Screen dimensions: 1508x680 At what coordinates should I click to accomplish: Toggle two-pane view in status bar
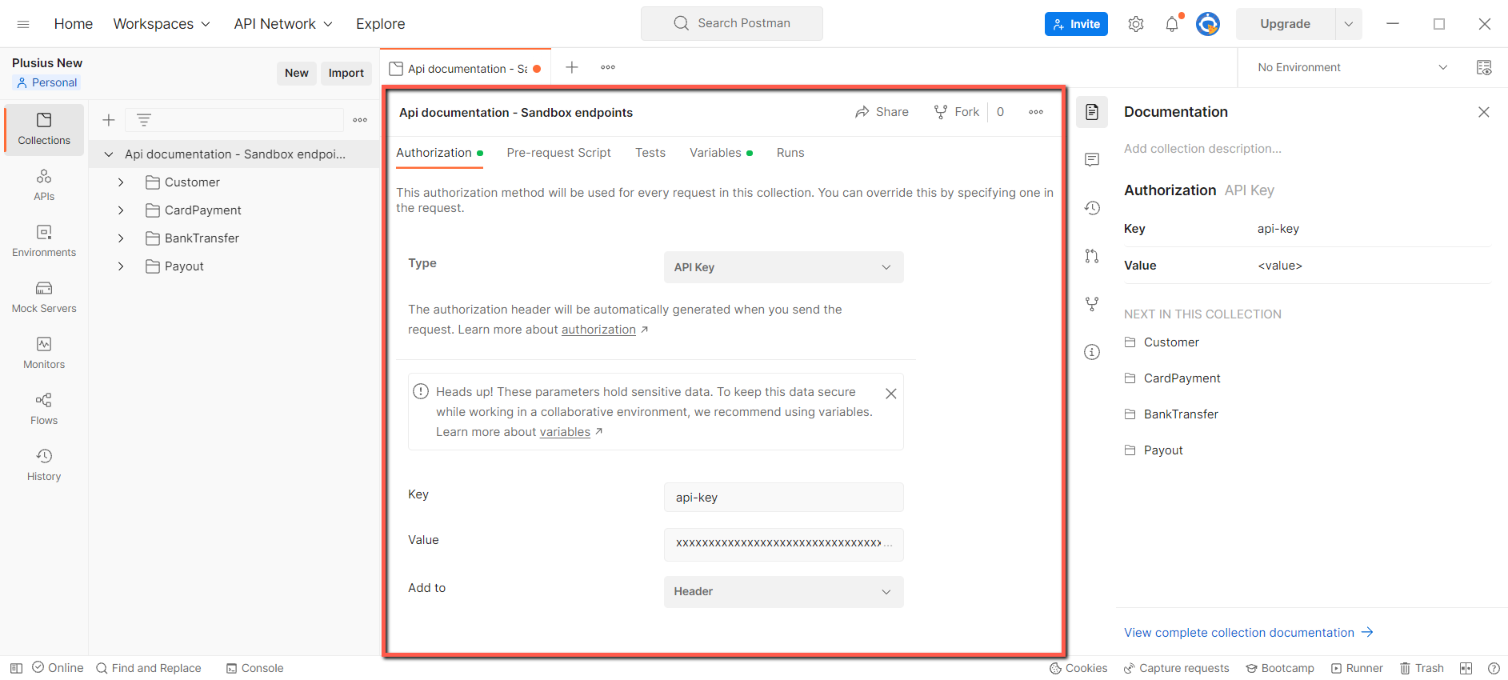point(1466,668)
